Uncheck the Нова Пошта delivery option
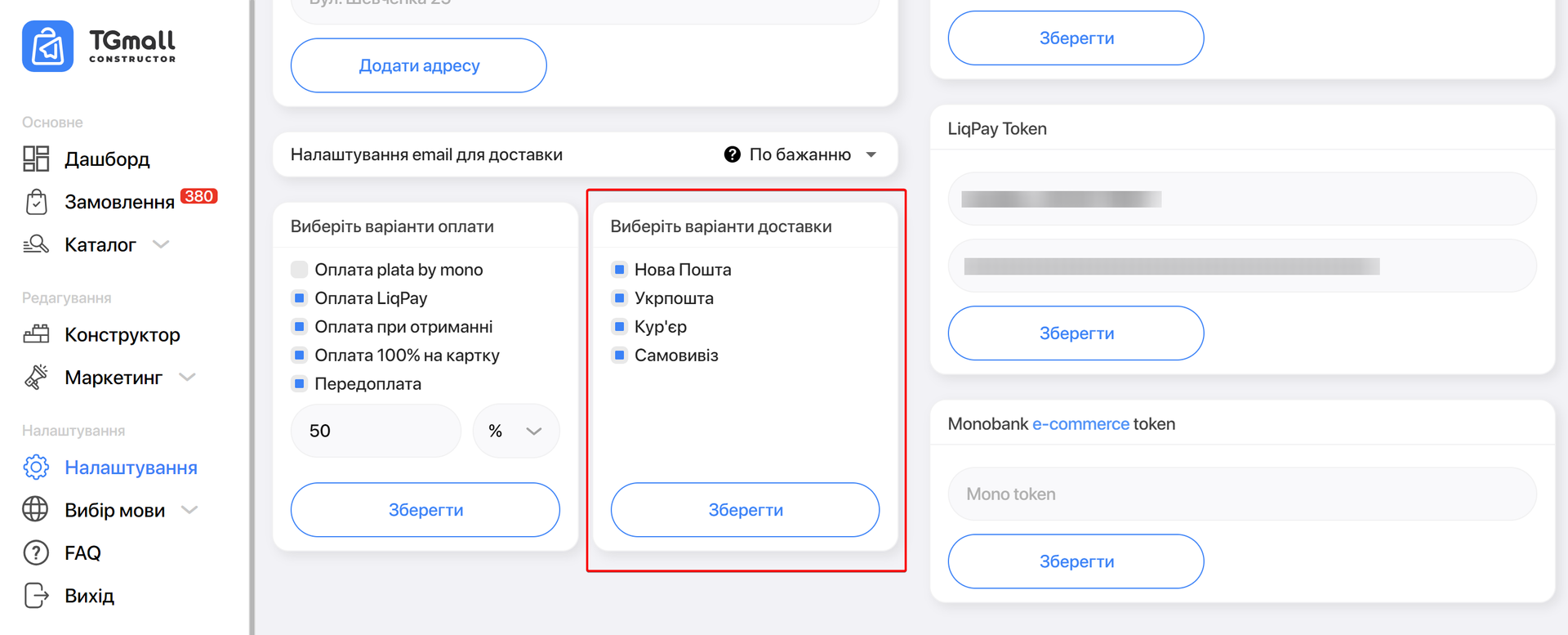Viewport: 1568px width, 635px height. (620, 270)
